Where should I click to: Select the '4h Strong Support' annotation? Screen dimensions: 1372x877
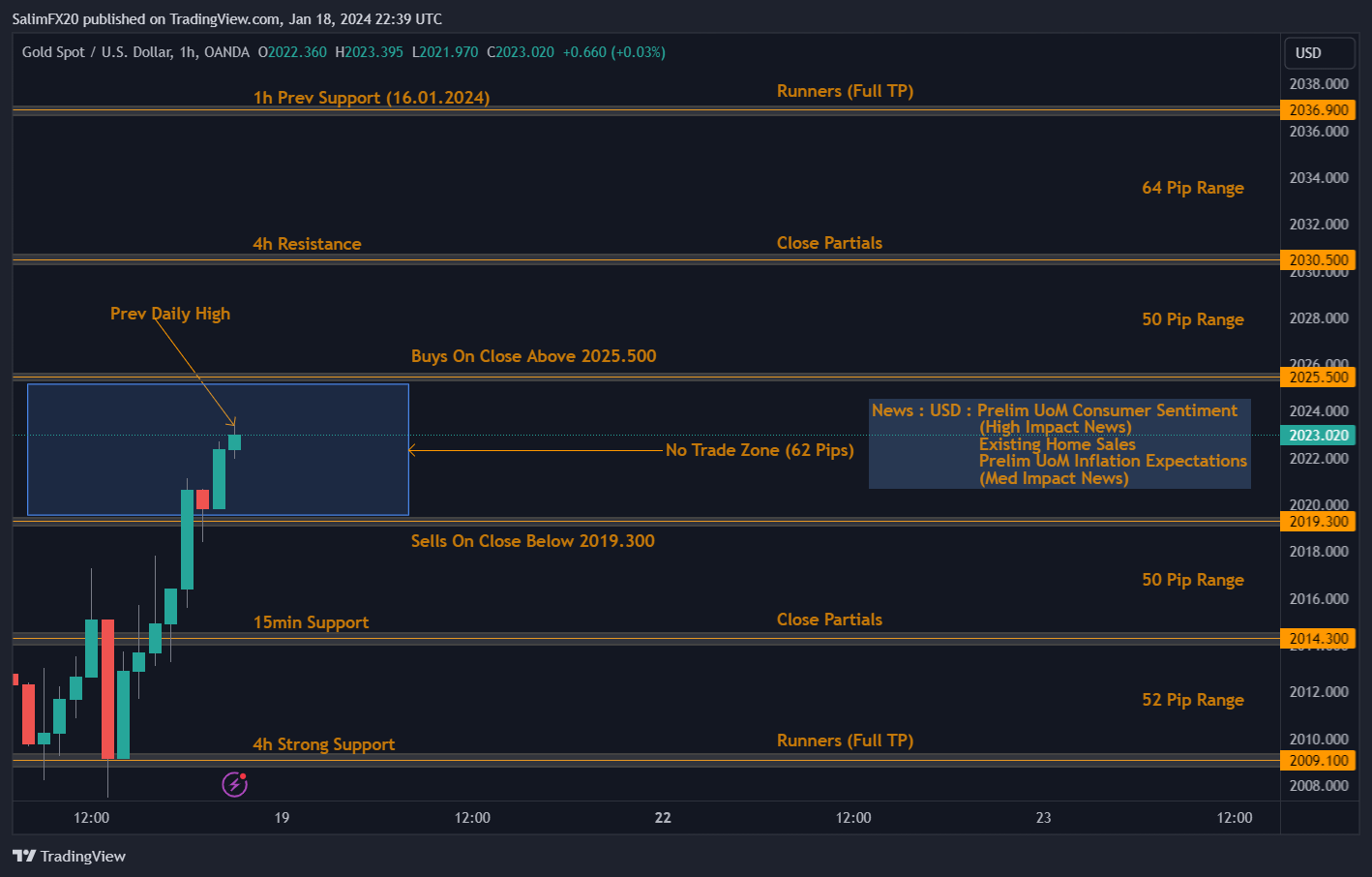(323, 744)
